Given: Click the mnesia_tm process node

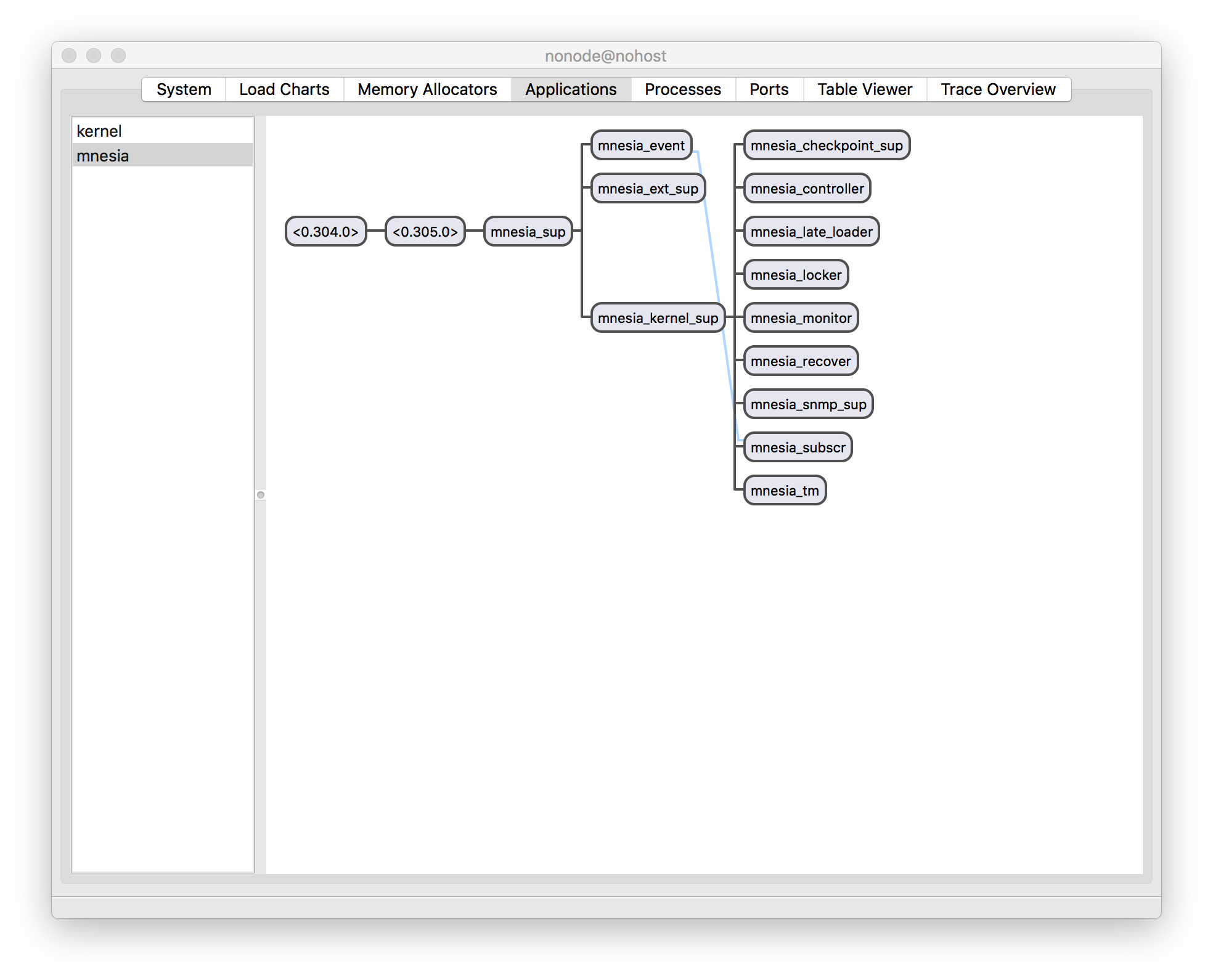Looking at the screenshot, I should pos(784,491).
